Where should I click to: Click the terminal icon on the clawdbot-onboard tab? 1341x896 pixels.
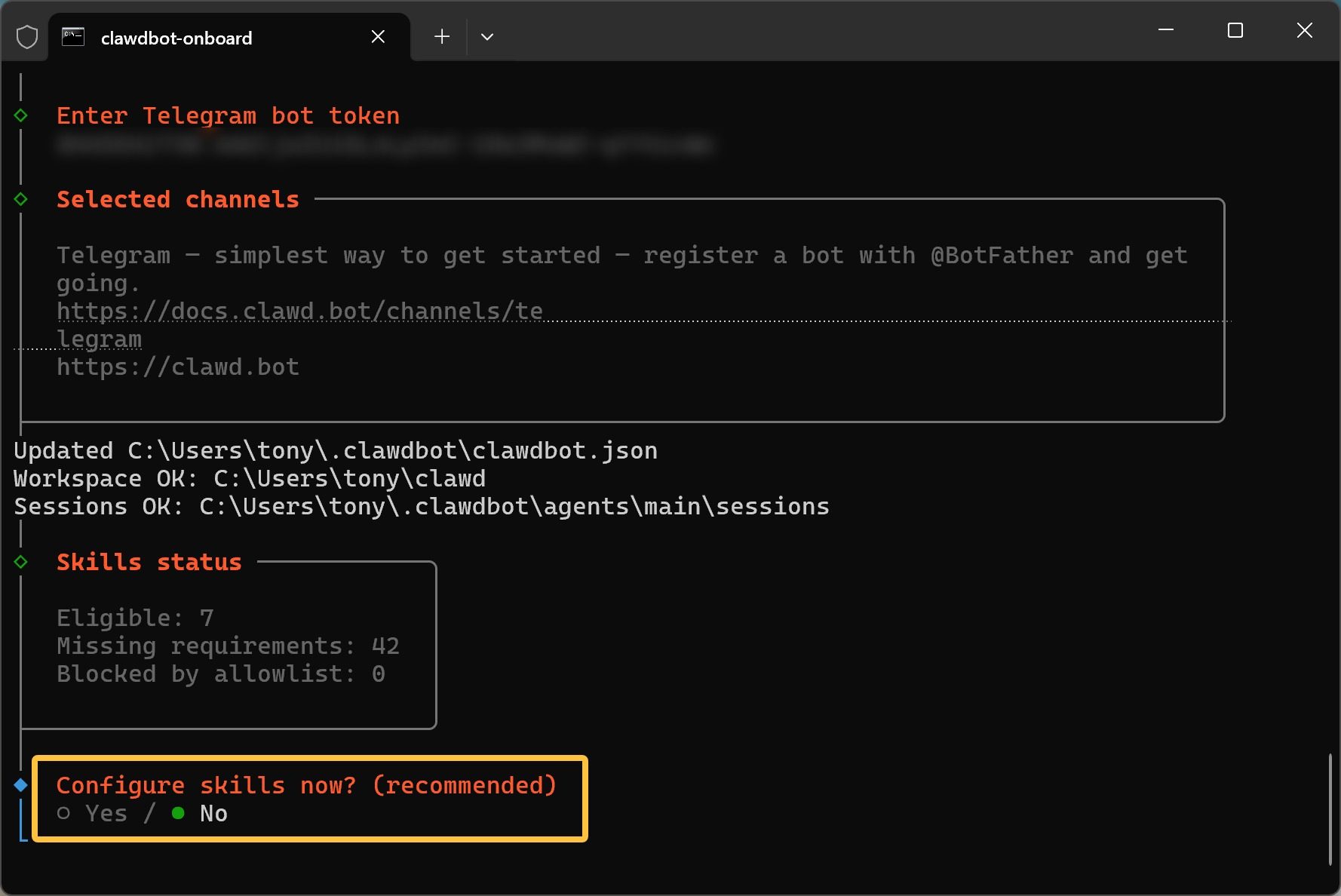(73, 37)
